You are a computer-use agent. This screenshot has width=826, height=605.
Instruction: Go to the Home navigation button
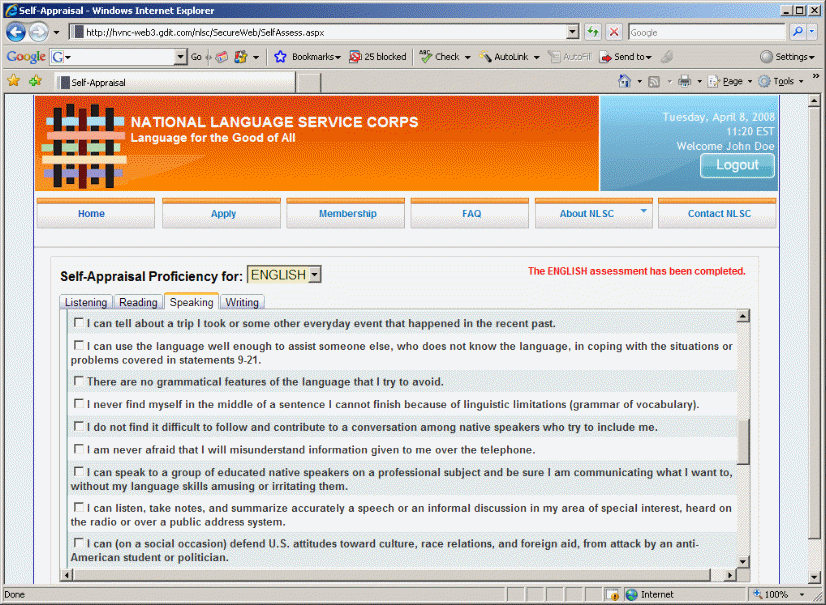95,213
